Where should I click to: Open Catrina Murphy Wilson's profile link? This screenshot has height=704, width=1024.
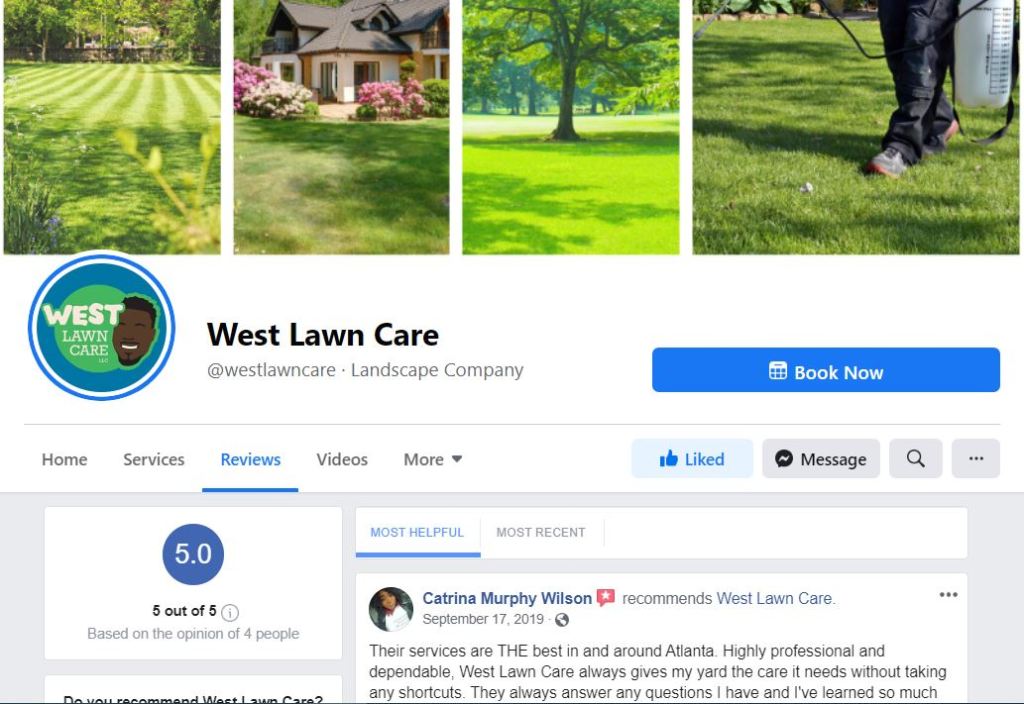point(507,598)
